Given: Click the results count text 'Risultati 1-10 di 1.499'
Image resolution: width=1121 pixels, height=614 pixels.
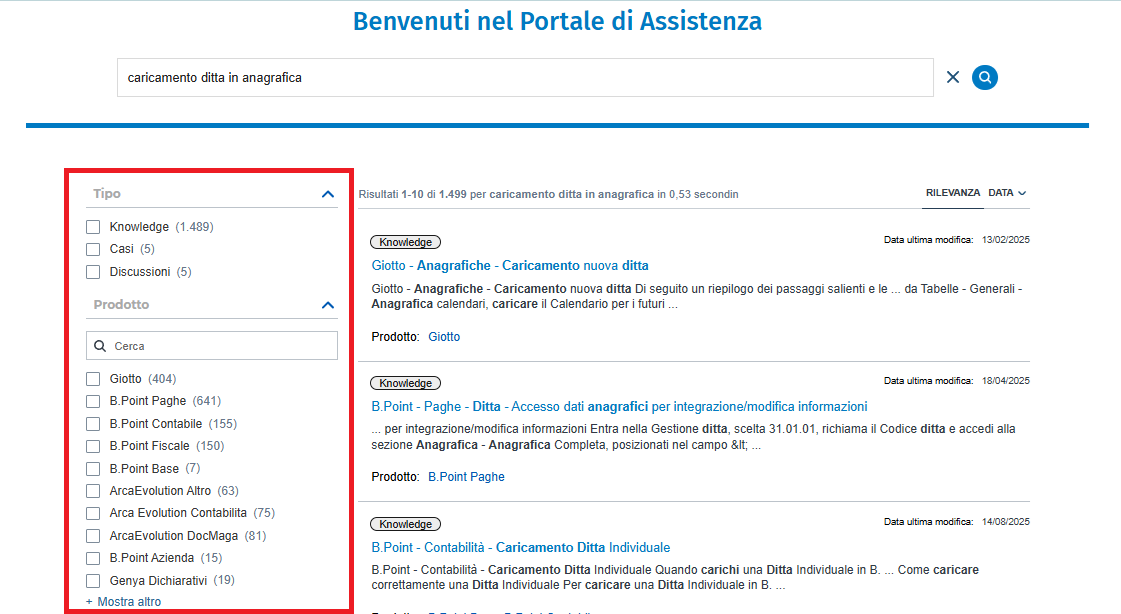Looking at the screenshot, I should 413,194.
